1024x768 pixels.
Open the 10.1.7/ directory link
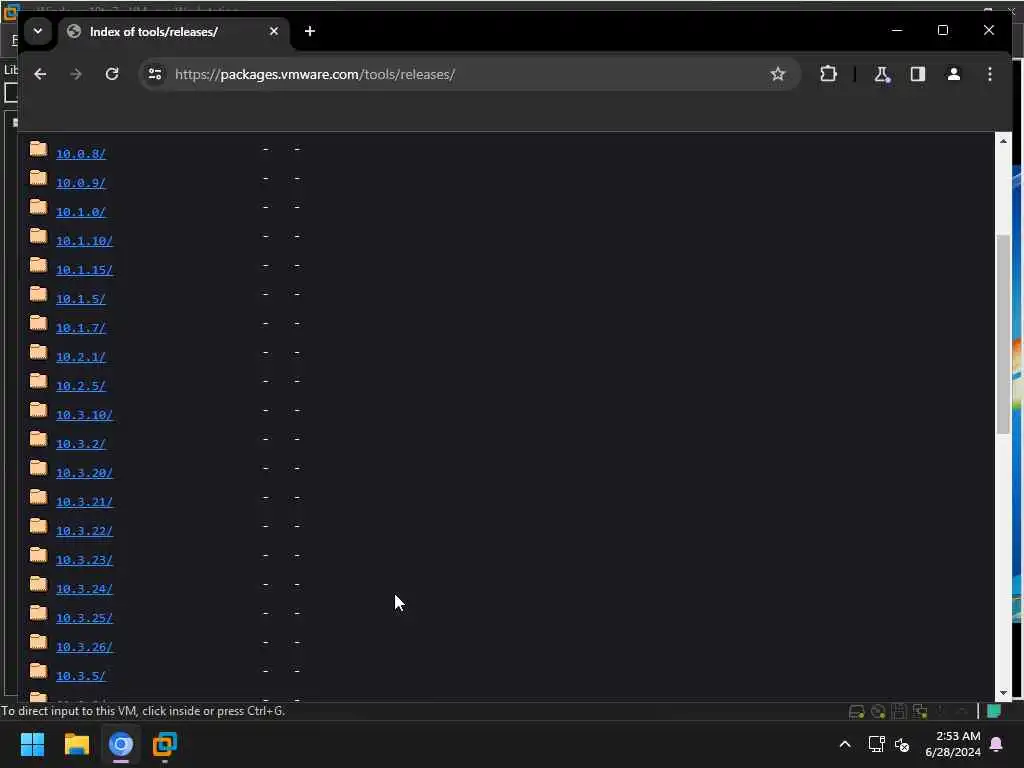[x=80, y=328]
